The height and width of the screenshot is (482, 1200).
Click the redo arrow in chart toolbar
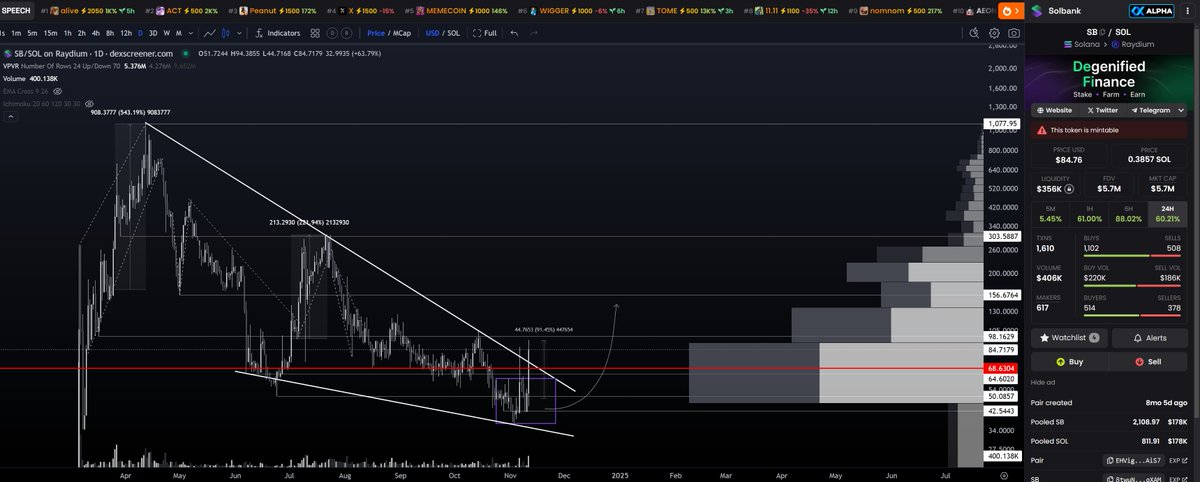(534, 33)
